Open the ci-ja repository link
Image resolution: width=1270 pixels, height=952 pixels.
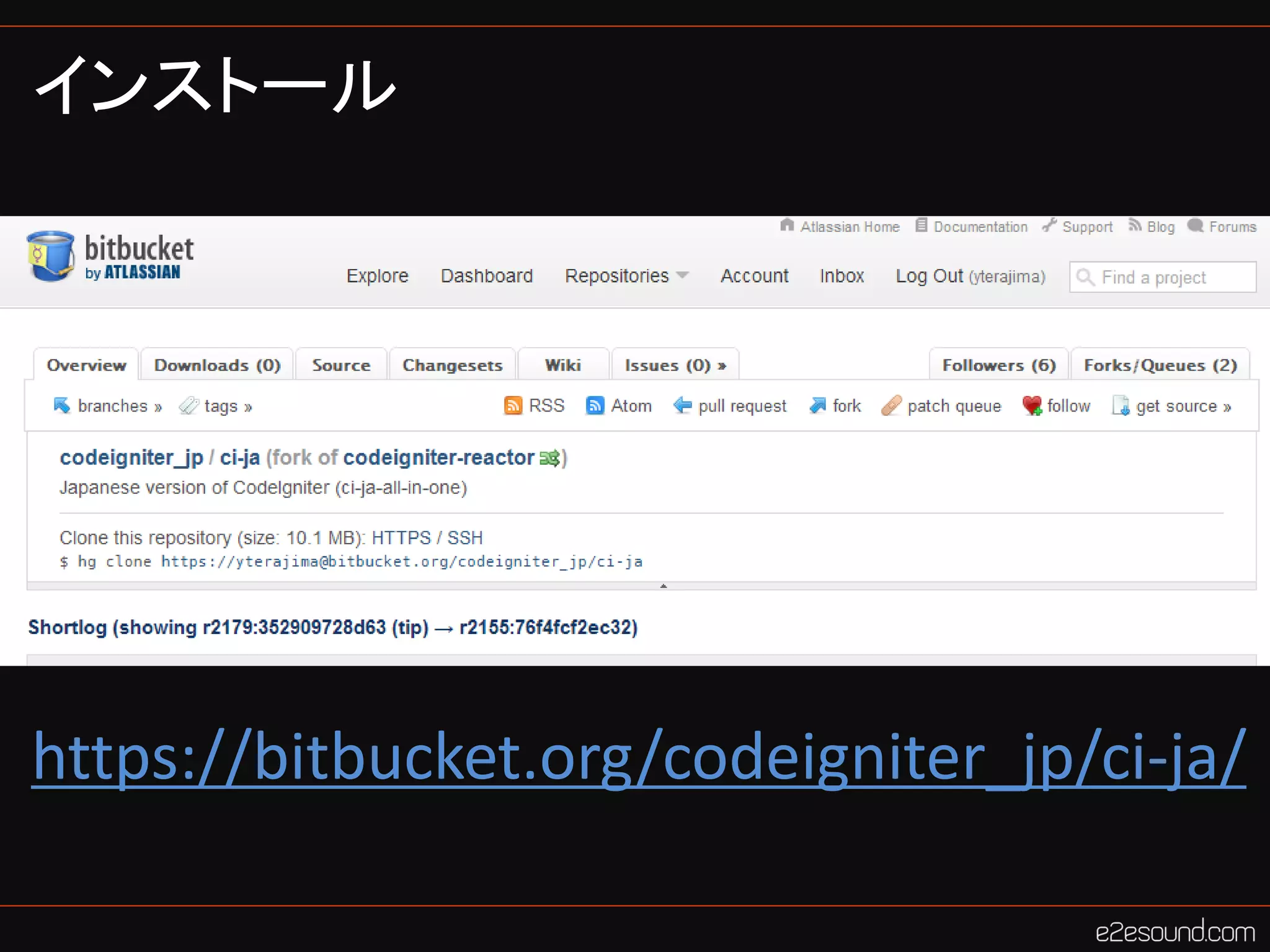point(240,457)
